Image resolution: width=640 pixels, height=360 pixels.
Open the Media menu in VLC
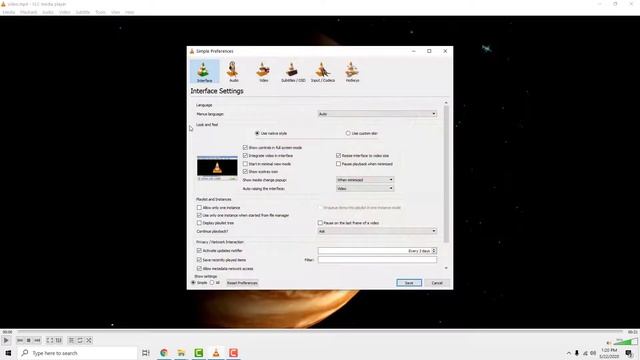pos(9,12)
